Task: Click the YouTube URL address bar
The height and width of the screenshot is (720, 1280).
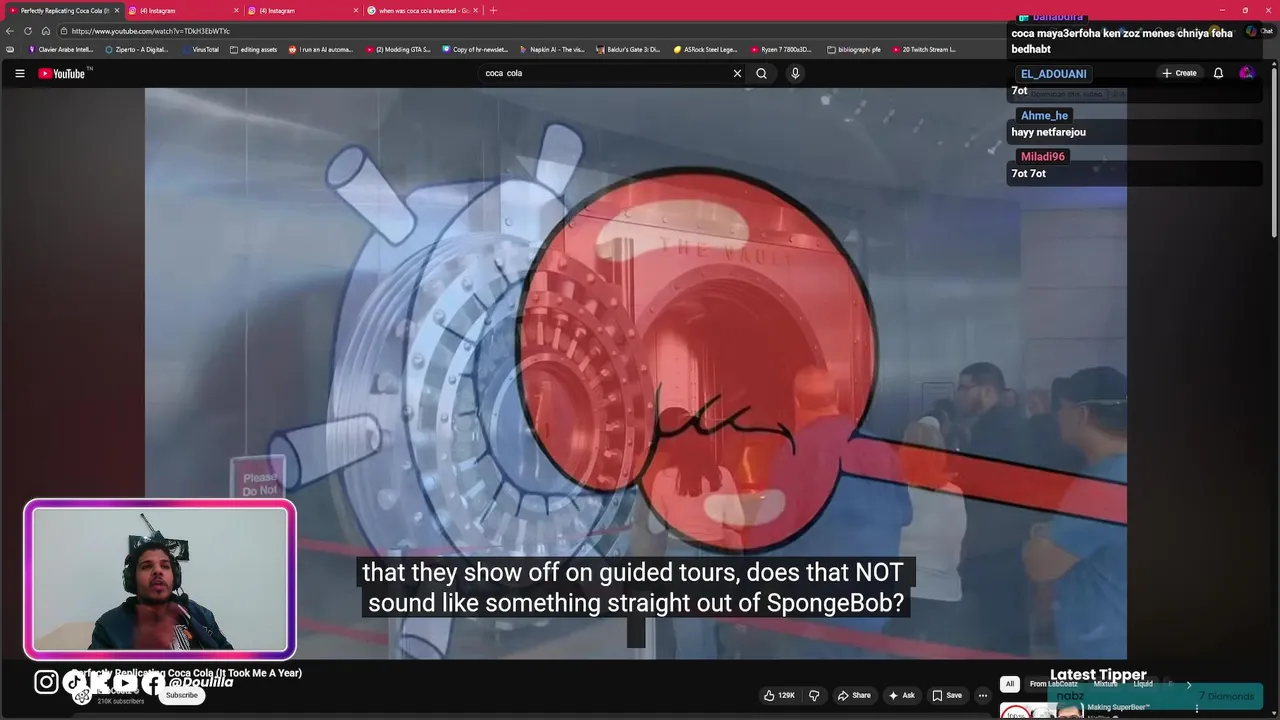Action: click(530, 31)
